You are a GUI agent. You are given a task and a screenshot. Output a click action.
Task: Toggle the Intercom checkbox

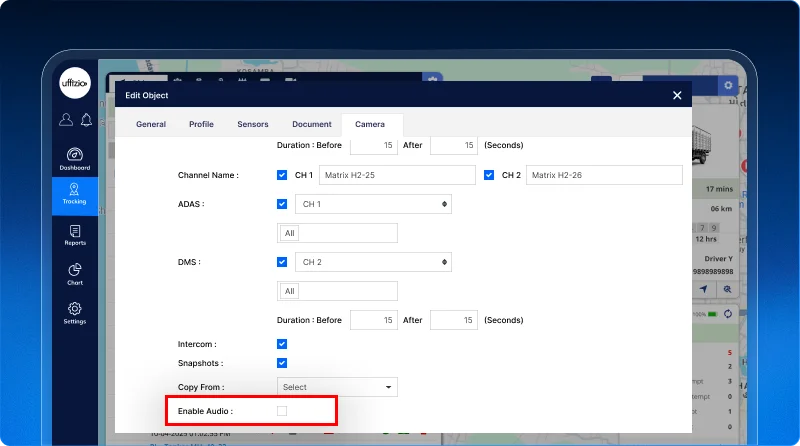click(x=282, y=344)
